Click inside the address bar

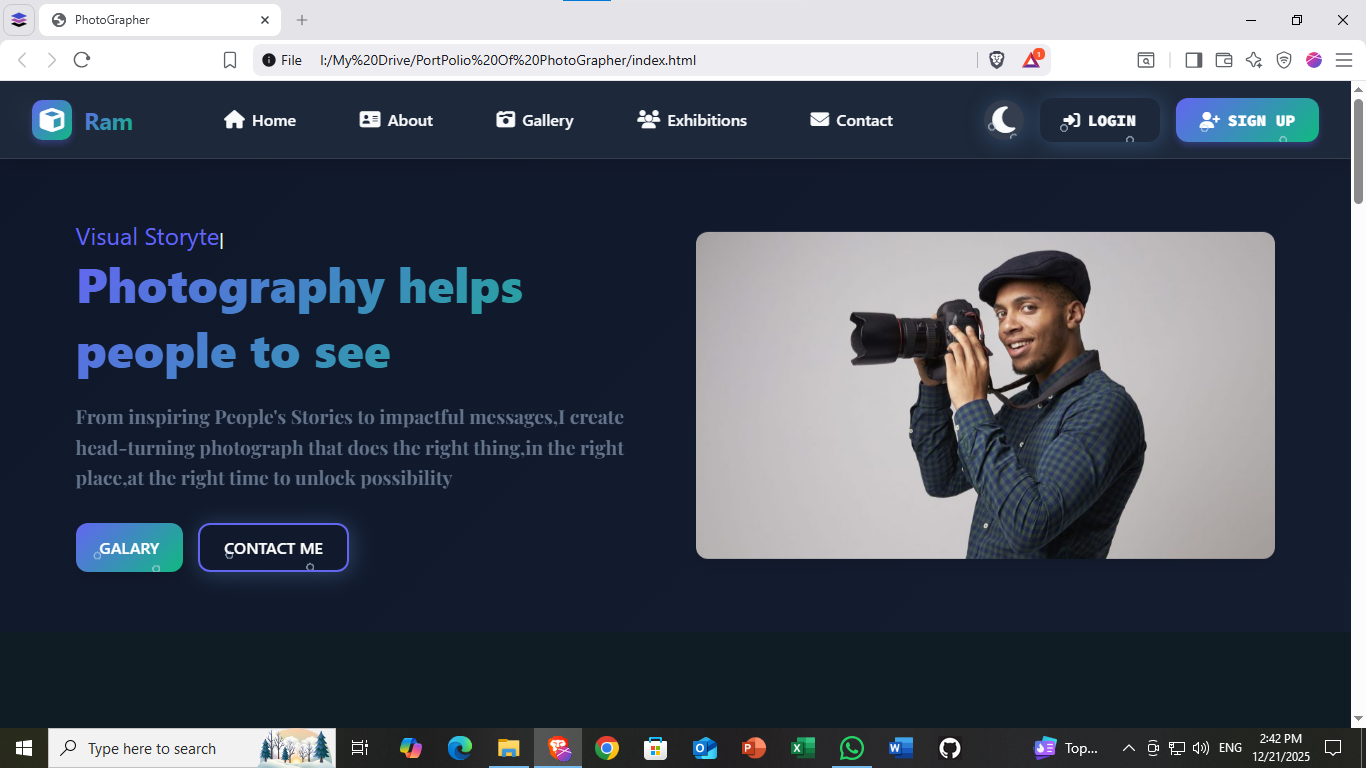click(x=600, y=60)
